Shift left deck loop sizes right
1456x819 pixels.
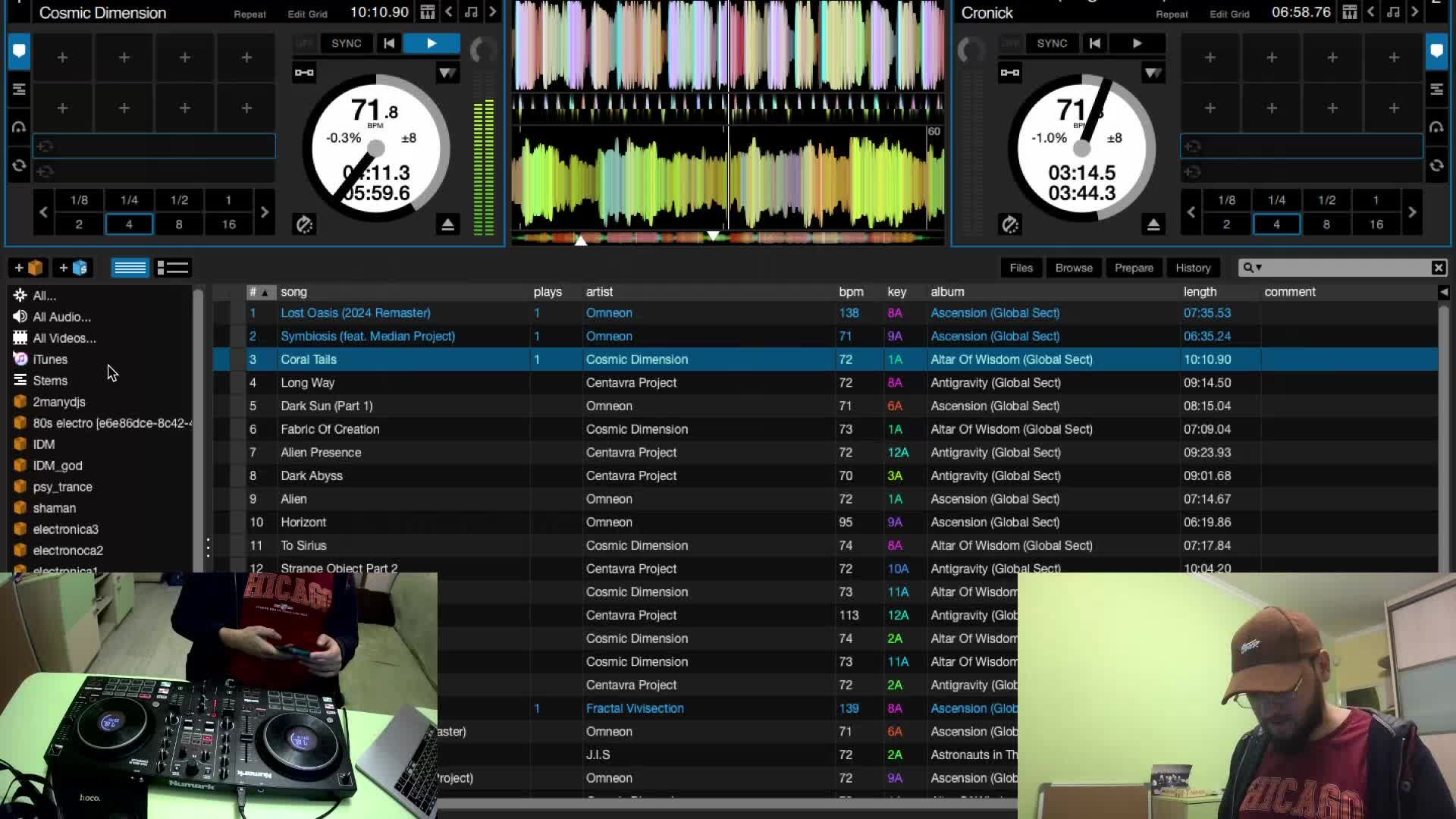264,212
